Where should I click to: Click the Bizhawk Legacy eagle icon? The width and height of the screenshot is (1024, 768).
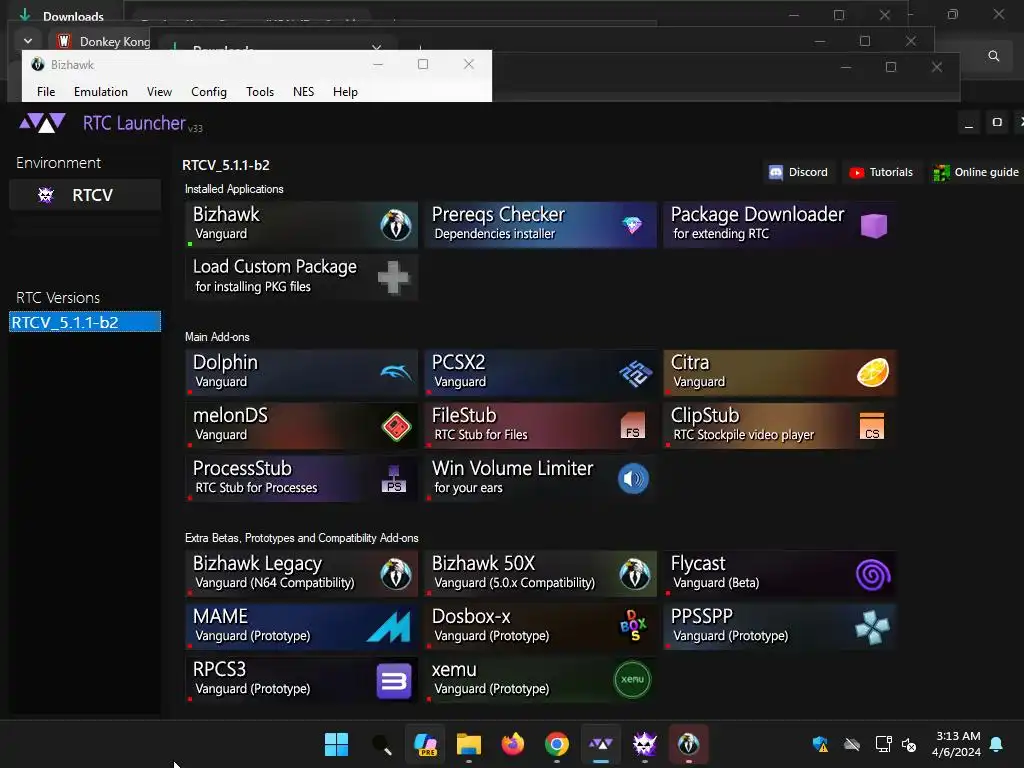[396, 574]
